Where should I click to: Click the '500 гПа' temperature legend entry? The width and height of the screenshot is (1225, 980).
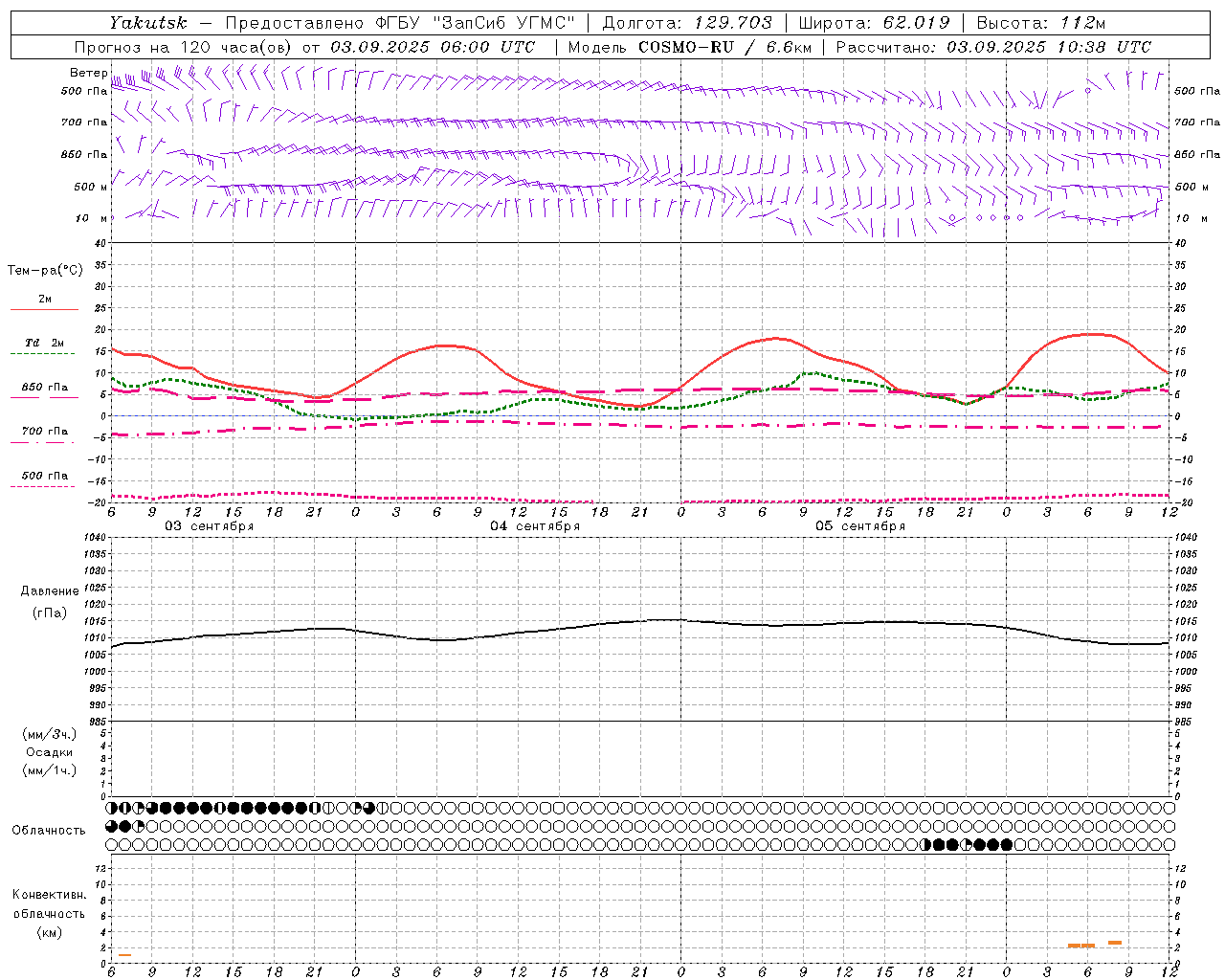[45, 476]
